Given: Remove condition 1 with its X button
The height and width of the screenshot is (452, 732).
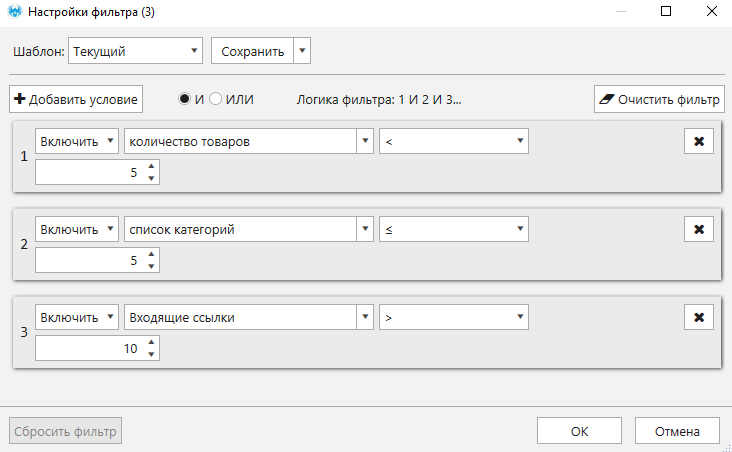Looking at the screenshot, I should click(x=699, y=141).
